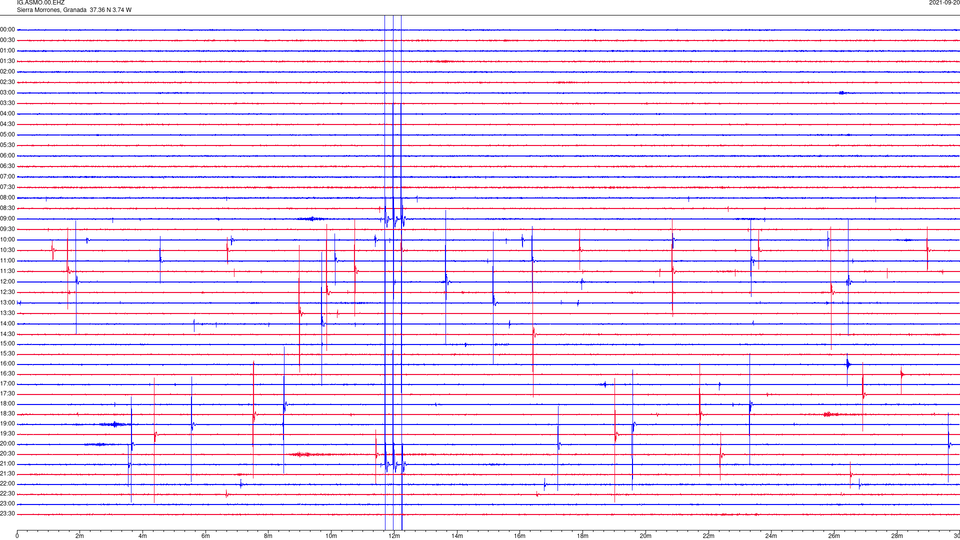Click the 2m mark on the minute axis

tap(80, 536)
